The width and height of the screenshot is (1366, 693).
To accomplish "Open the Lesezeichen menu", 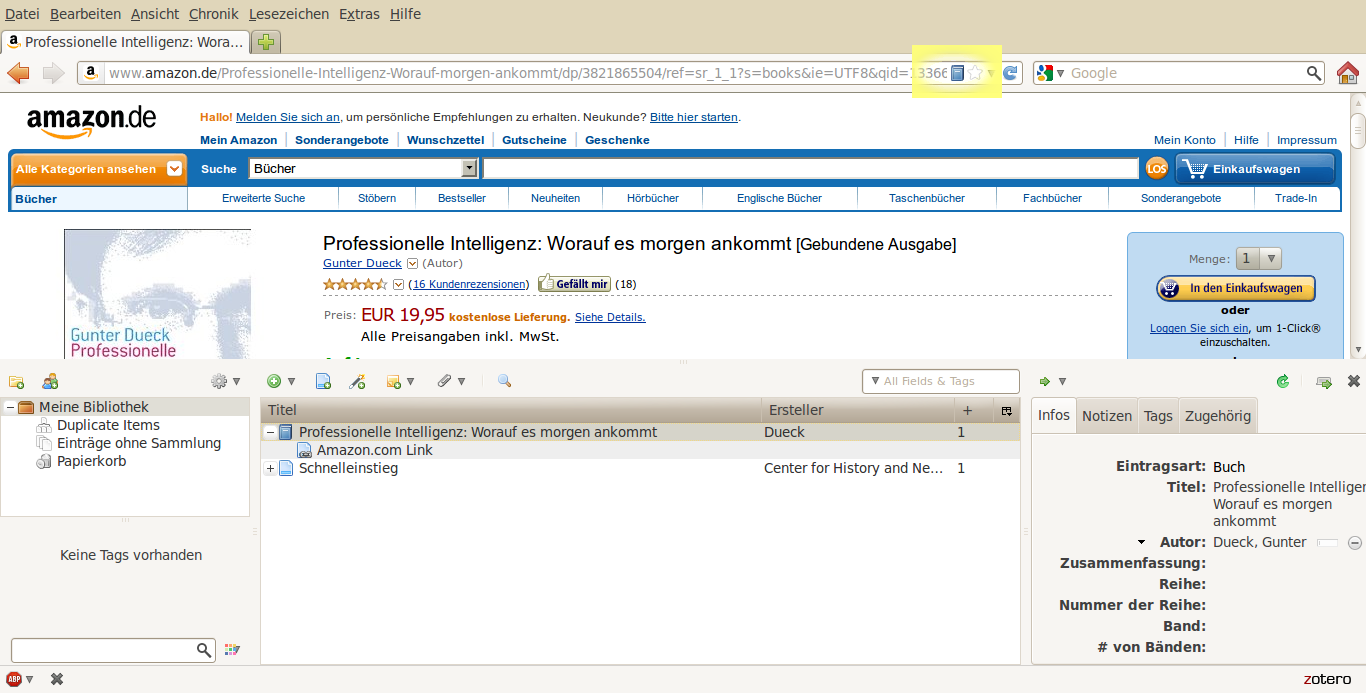I will point(289,14).
